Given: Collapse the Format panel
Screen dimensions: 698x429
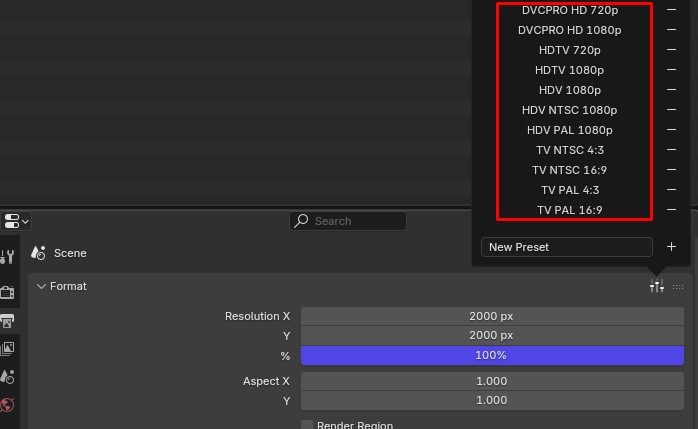Looking at the screenshot, I should [x=41, y=286].
